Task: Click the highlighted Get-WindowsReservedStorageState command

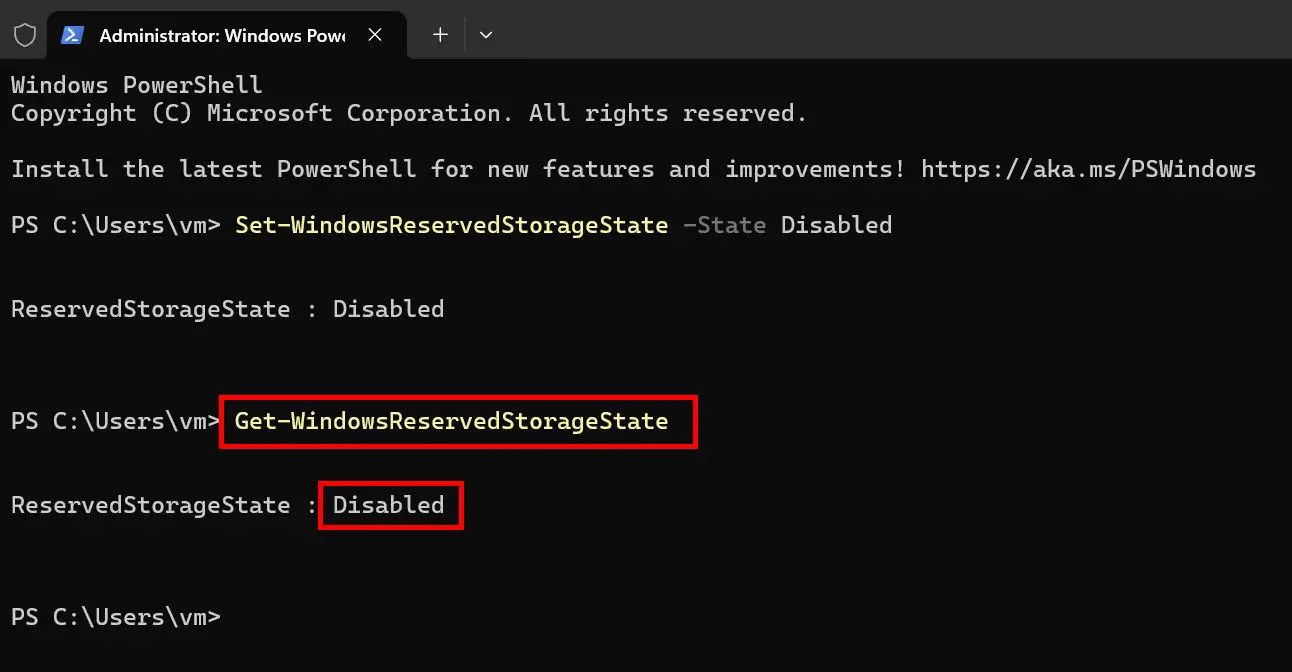Action: tap(451, 421)
